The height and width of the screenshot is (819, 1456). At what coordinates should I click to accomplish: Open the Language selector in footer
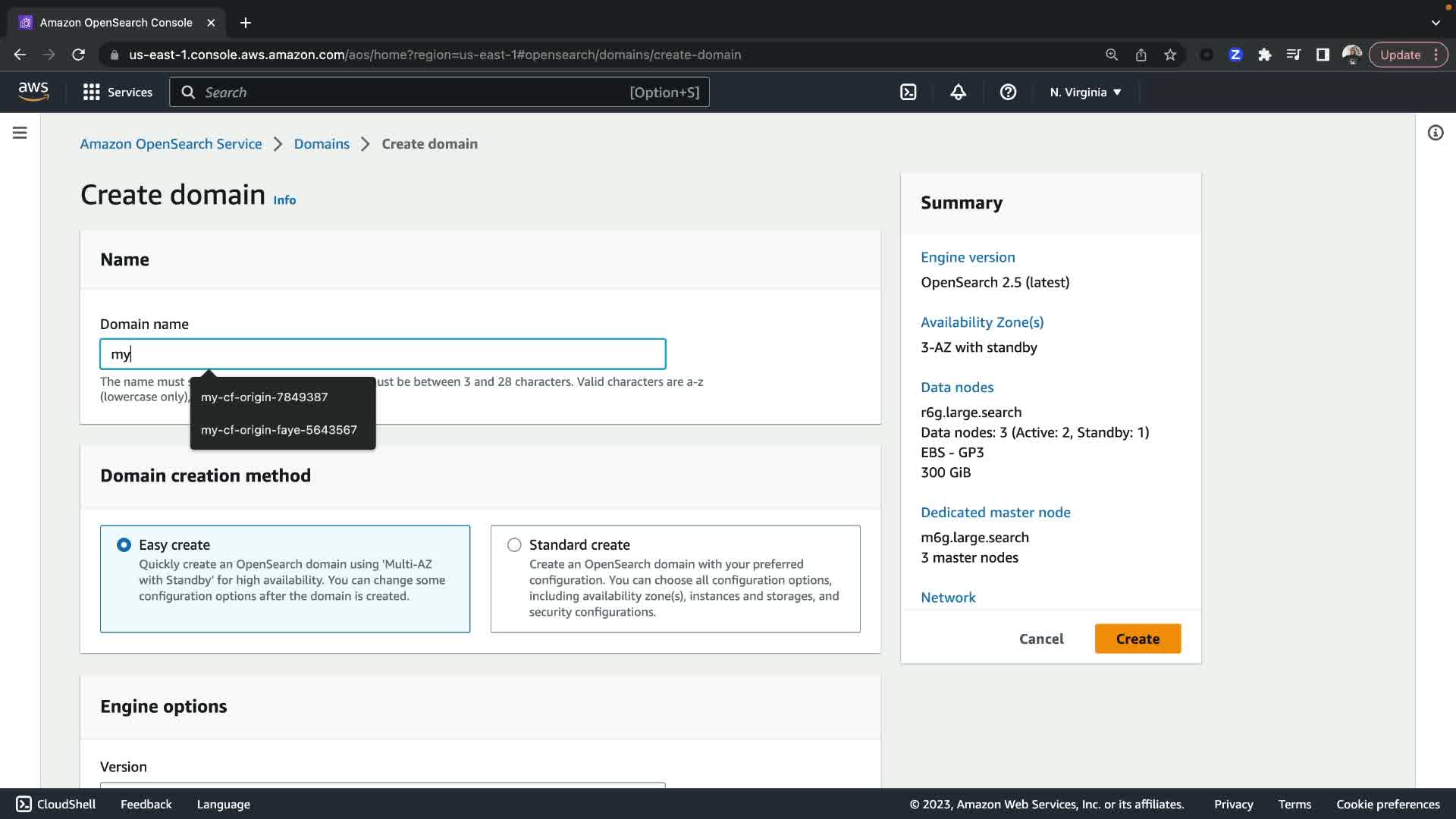[223, 804]
